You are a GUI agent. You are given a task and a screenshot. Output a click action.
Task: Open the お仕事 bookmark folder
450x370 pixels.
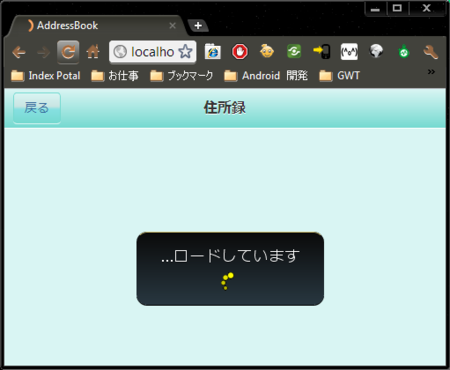(115, 76)
